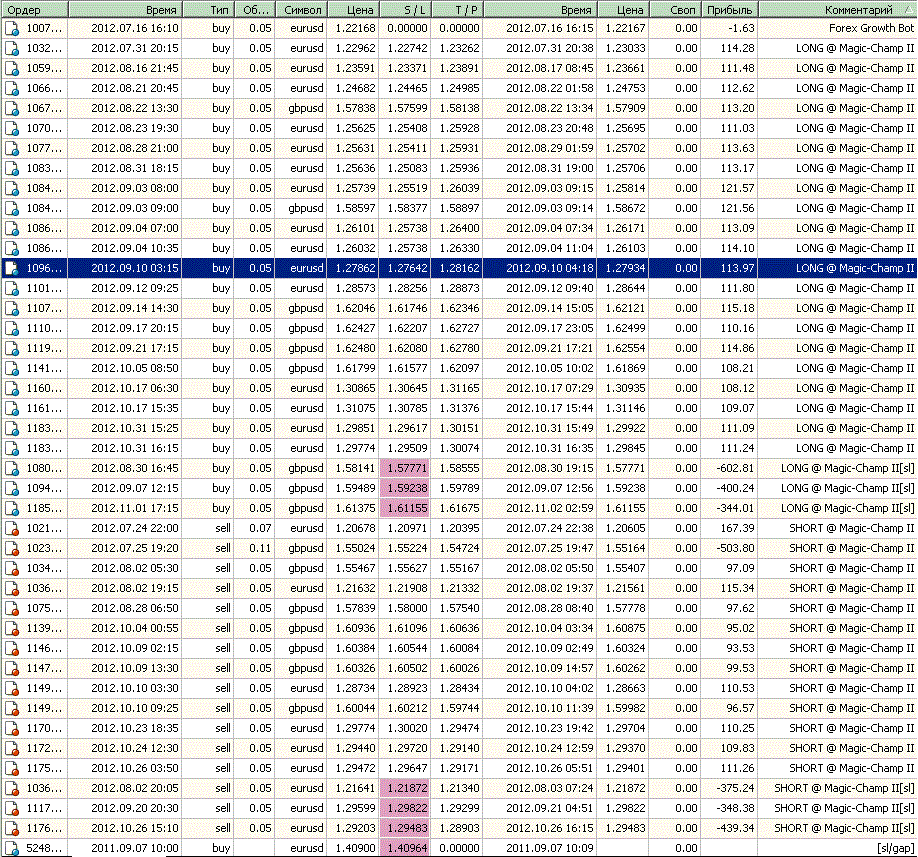Click the truncated Об... volume column header
Image resolution: width=918 pixels, height=857 pixels.
(254, 9)
